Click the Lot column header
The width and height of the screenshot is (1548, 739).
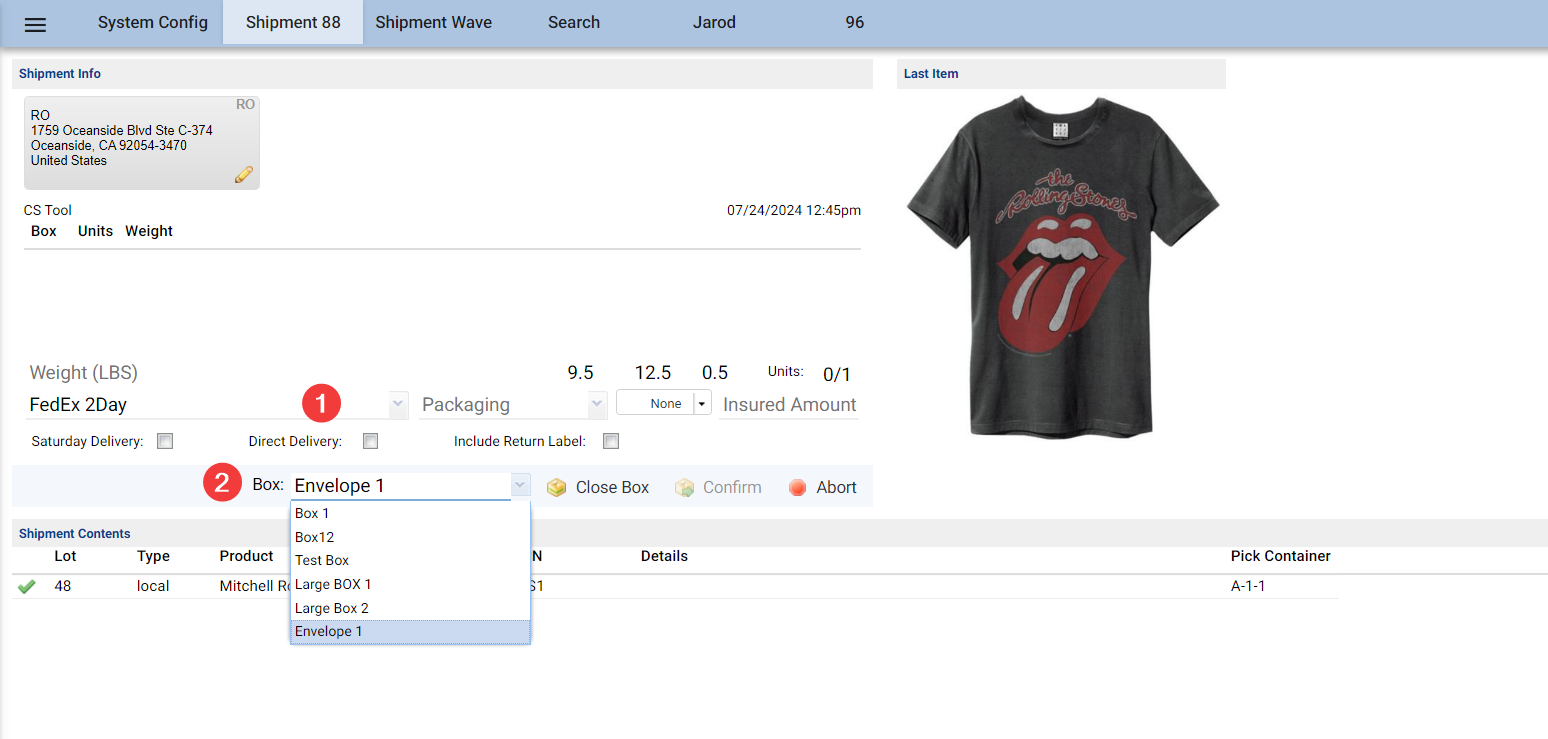click(x=65, y=556)
